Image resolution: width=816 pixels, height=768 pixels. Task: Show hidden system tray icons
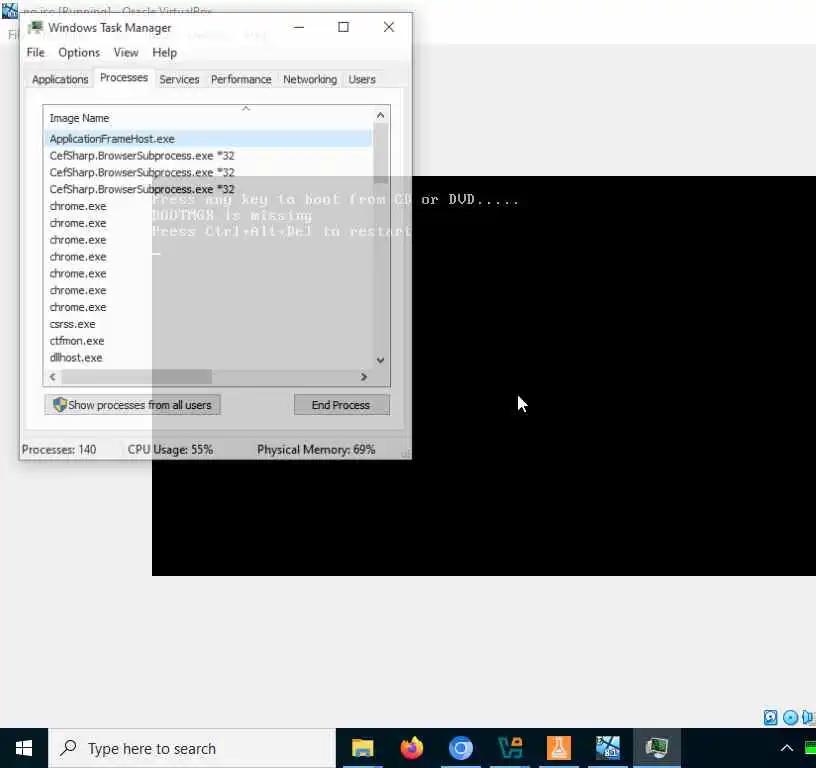point(787,748)
